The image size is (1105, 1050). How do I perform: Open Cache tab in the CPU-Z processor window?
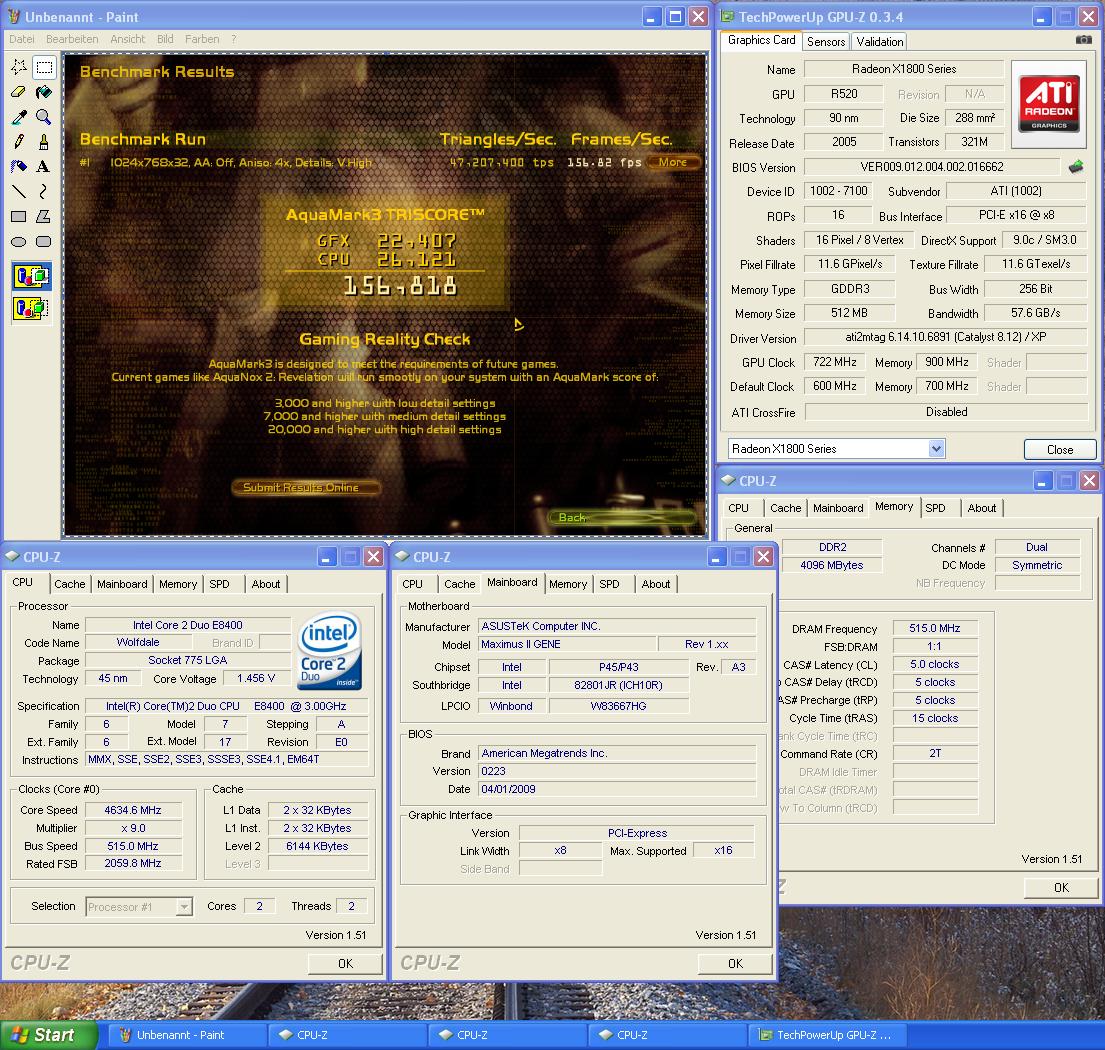(x=70, y=584)
